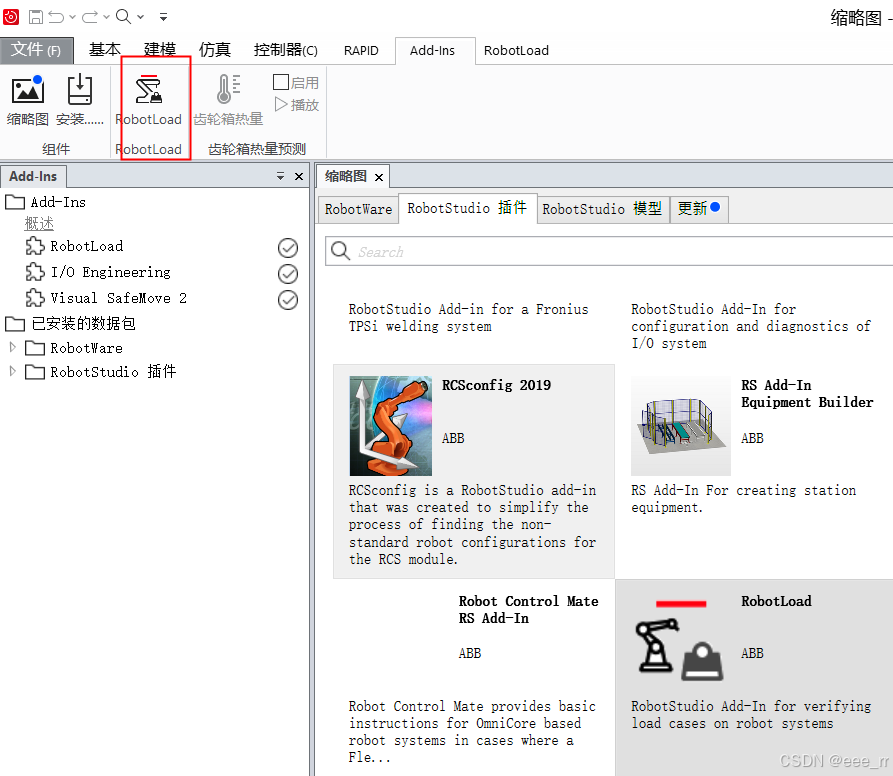Close the 缩略图 document tab
The image size is (893, 776).
(x=379, y=178)
